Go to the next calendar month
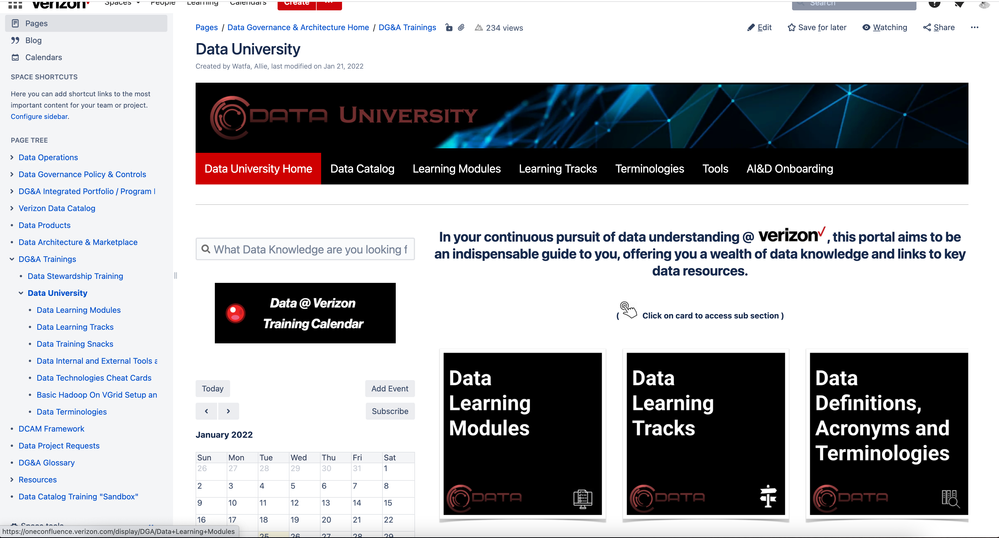Screen dimensions: 999x538 tap(228, 411)
